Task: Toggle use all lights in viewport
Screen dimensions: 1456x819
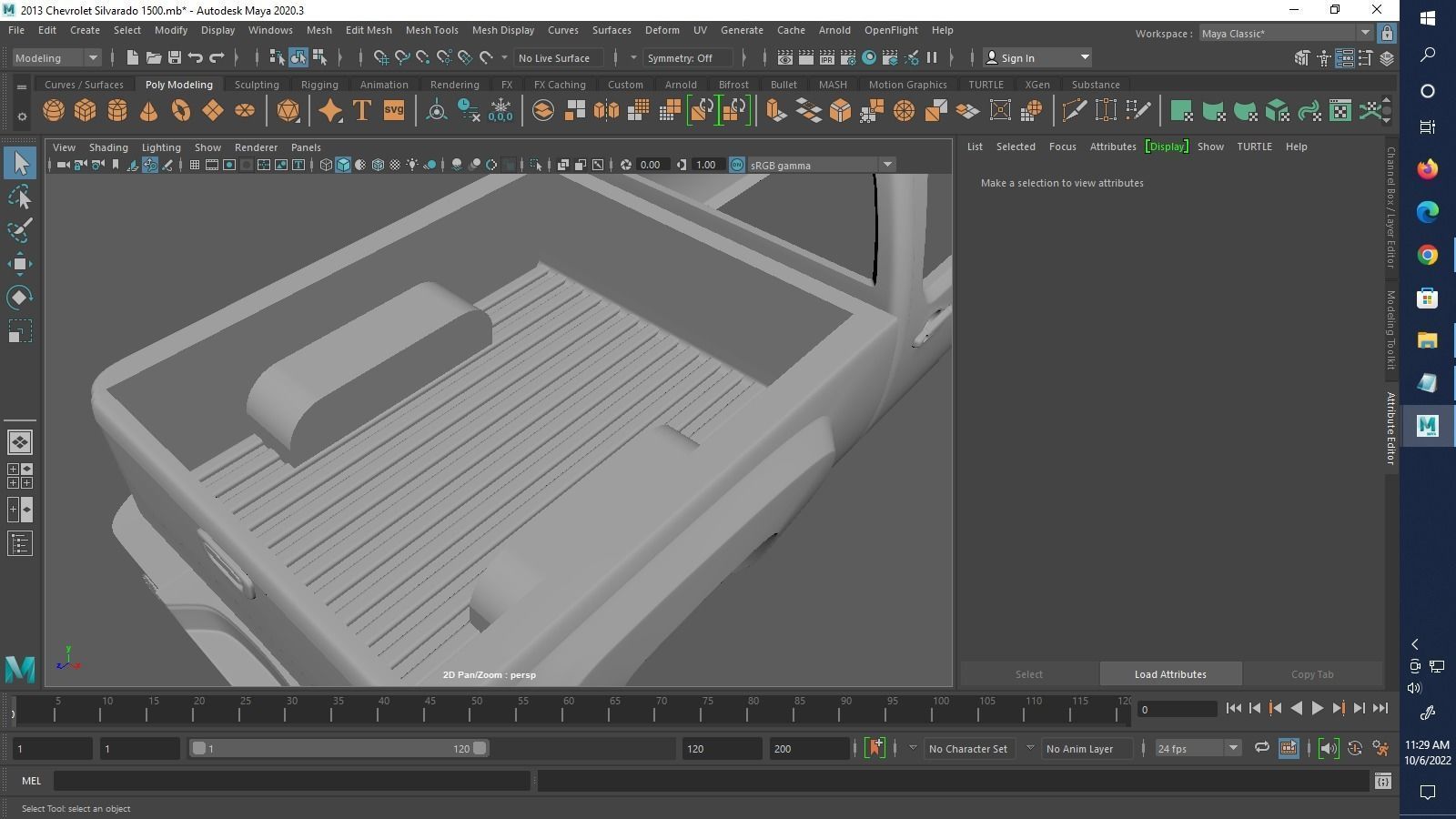Action: (x=412, y=165)
